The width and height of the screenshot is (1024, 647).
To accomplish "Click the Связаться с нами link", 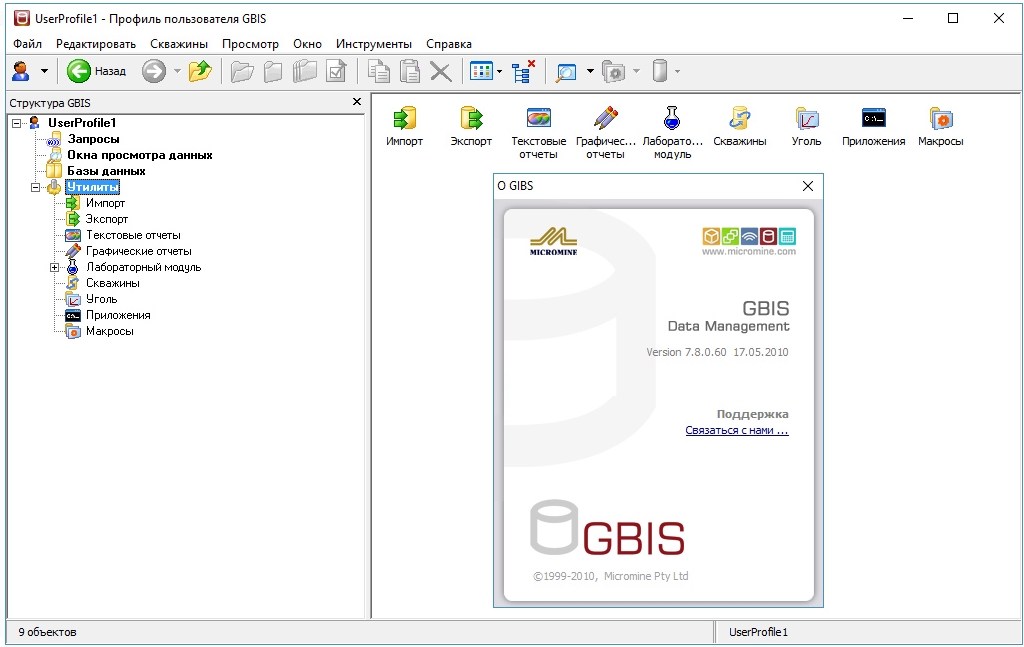I will click(737, 430).
